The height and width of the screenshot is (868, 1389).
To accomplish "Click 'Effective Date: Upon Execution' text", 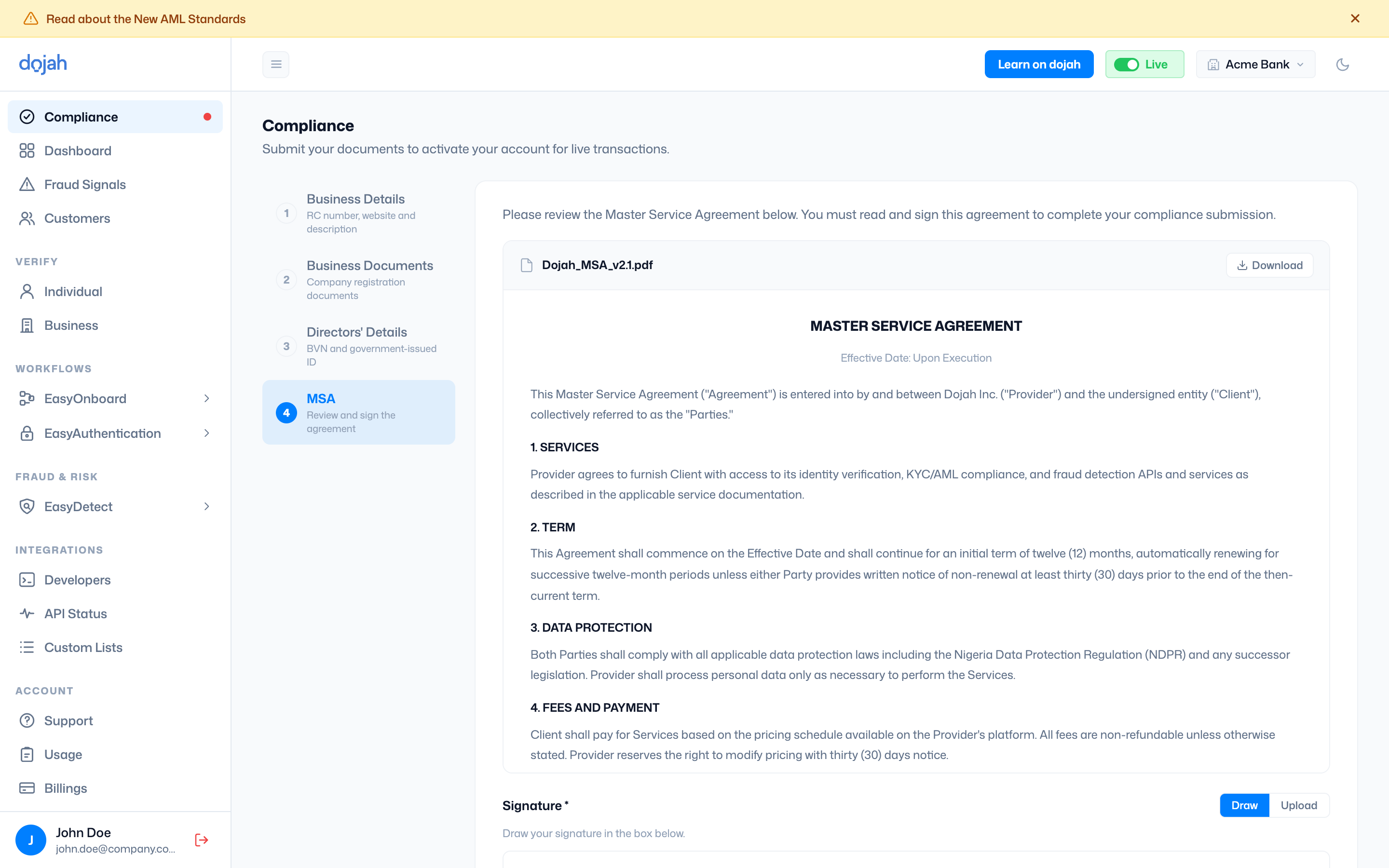I will click(916, 358).
